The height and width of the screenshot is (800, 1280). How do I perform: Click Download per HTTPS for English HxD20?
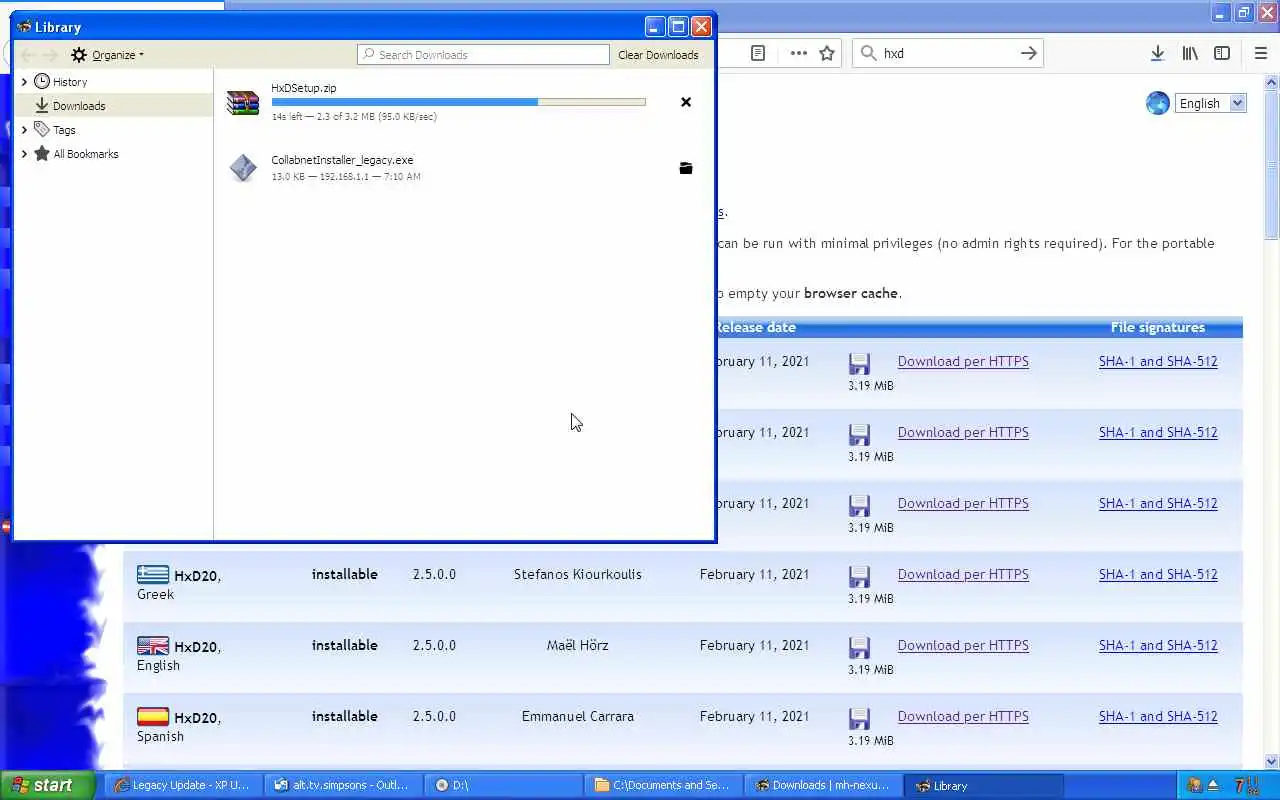963,646
